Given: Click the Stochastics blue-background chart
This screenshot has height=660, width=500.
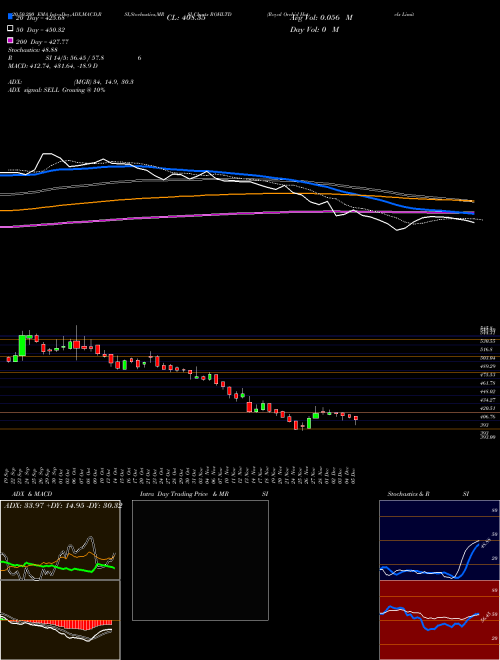Looking at the screenshot, I should pyautogui.click(x=439, y=540).
